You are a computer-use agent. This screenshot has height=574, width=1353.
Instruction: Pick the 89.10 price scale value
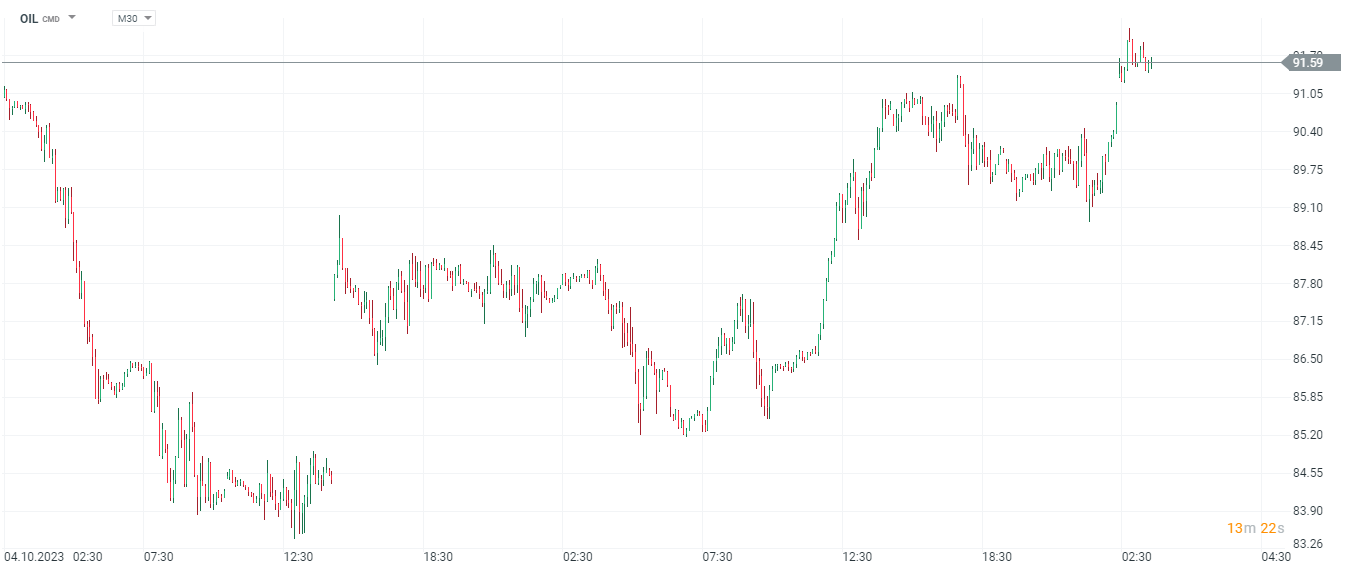pos(1307,208)
